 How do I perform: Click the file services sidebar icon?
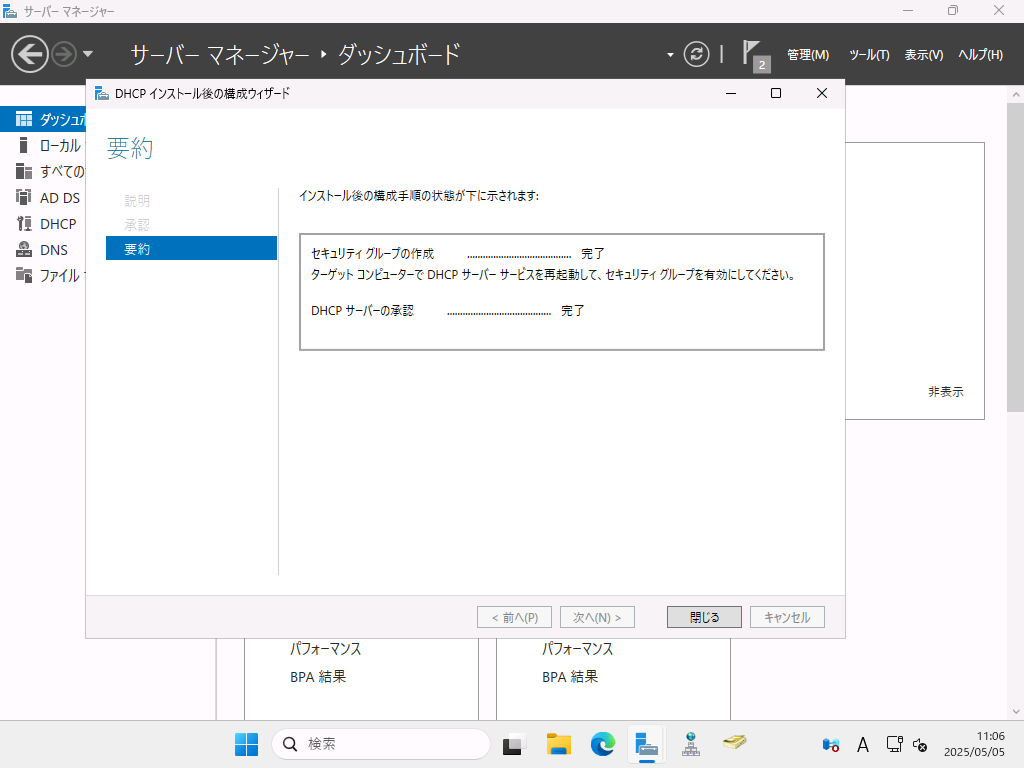click(x=24, y=275)
